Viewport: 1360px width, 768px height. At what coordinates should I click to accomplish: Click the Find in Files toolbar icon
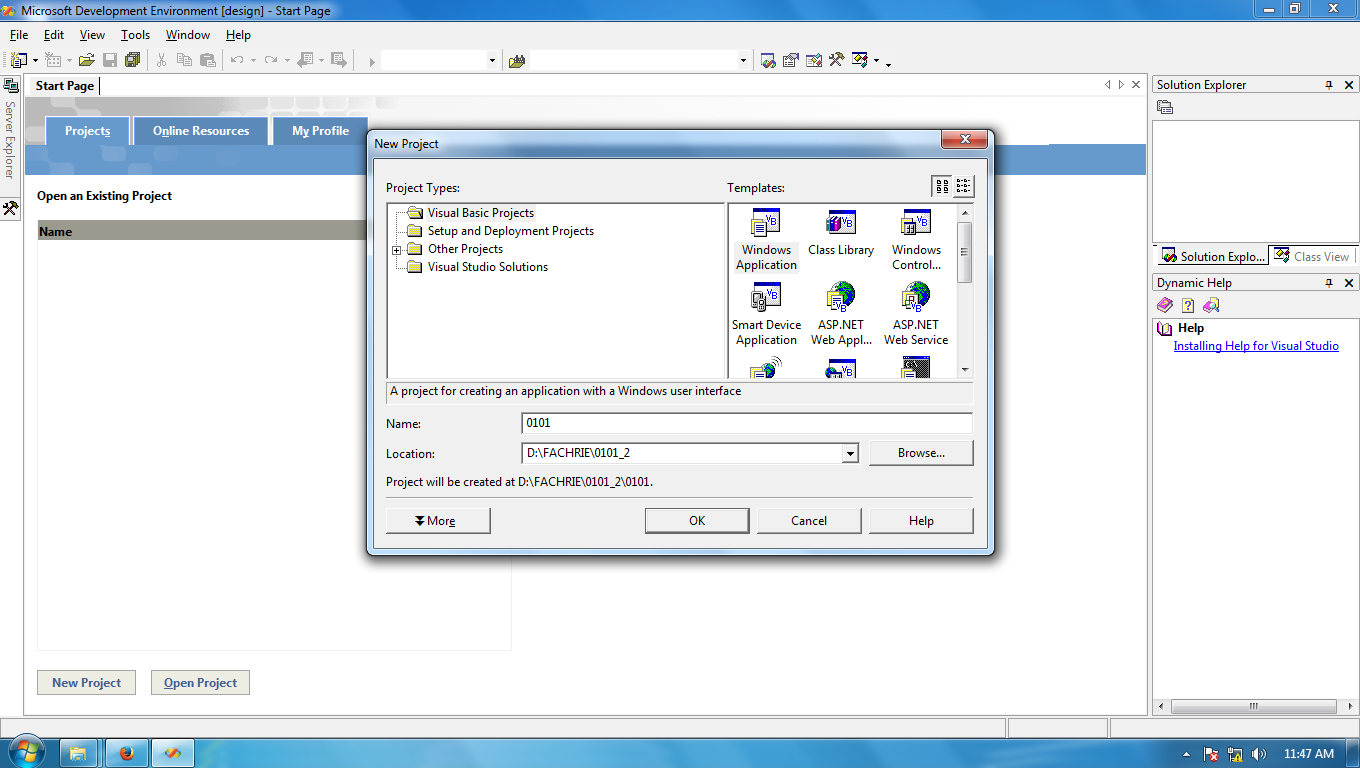coord(517,61)
